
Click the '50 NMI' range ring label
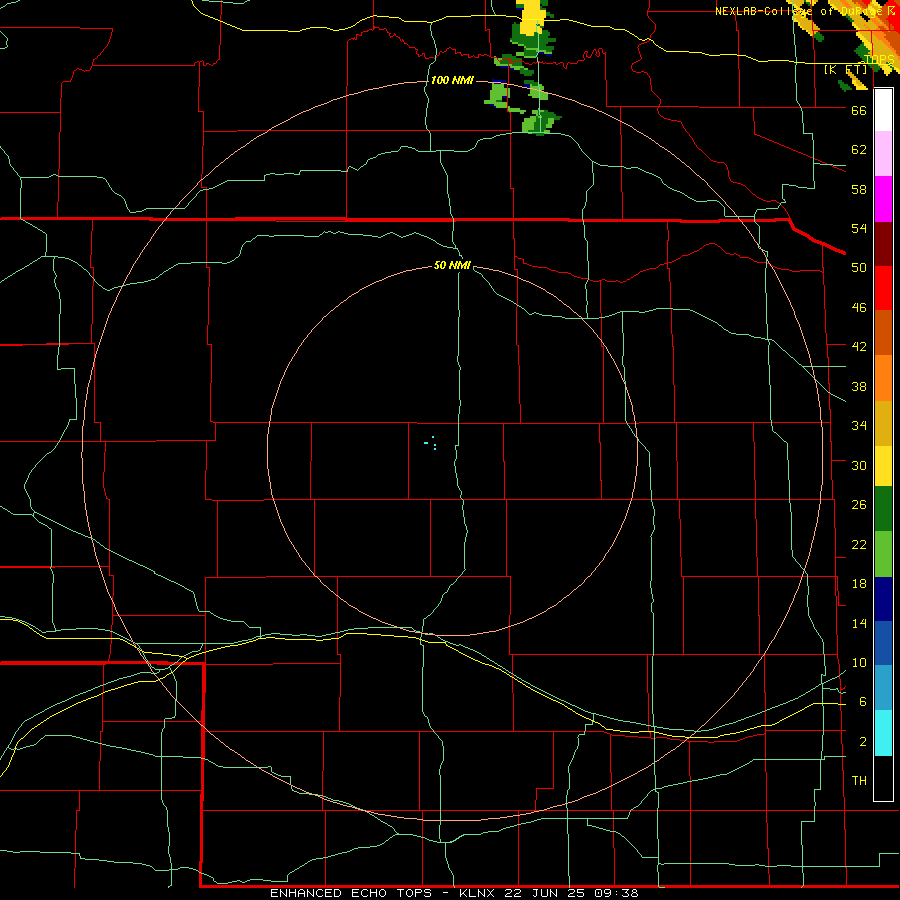coord(452,265)
